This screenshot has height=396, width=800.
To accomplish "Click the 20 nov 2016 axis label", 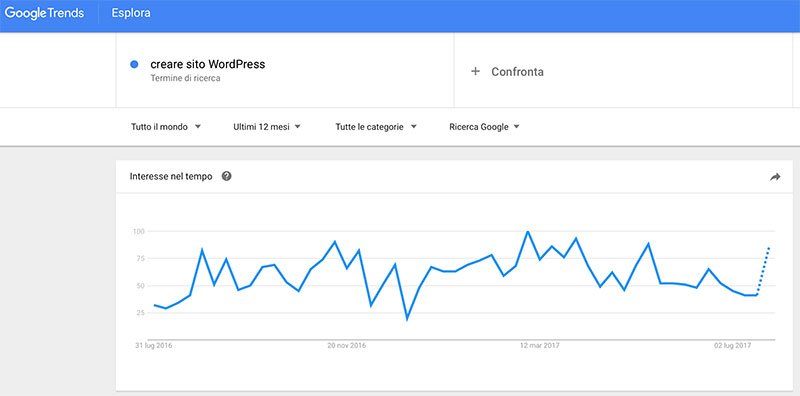I will point(346,345).
